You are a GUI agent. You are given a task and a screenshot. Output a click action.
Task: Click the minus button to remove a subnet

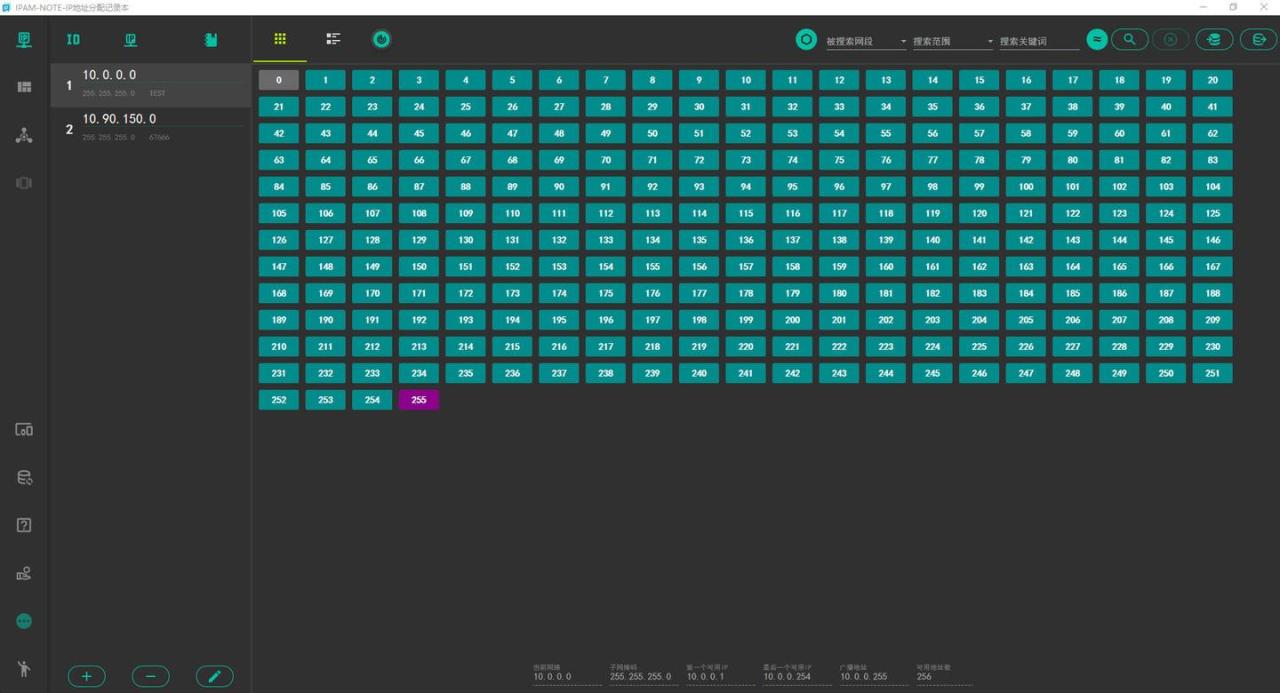pyautogui.click(x=150, y=677)
